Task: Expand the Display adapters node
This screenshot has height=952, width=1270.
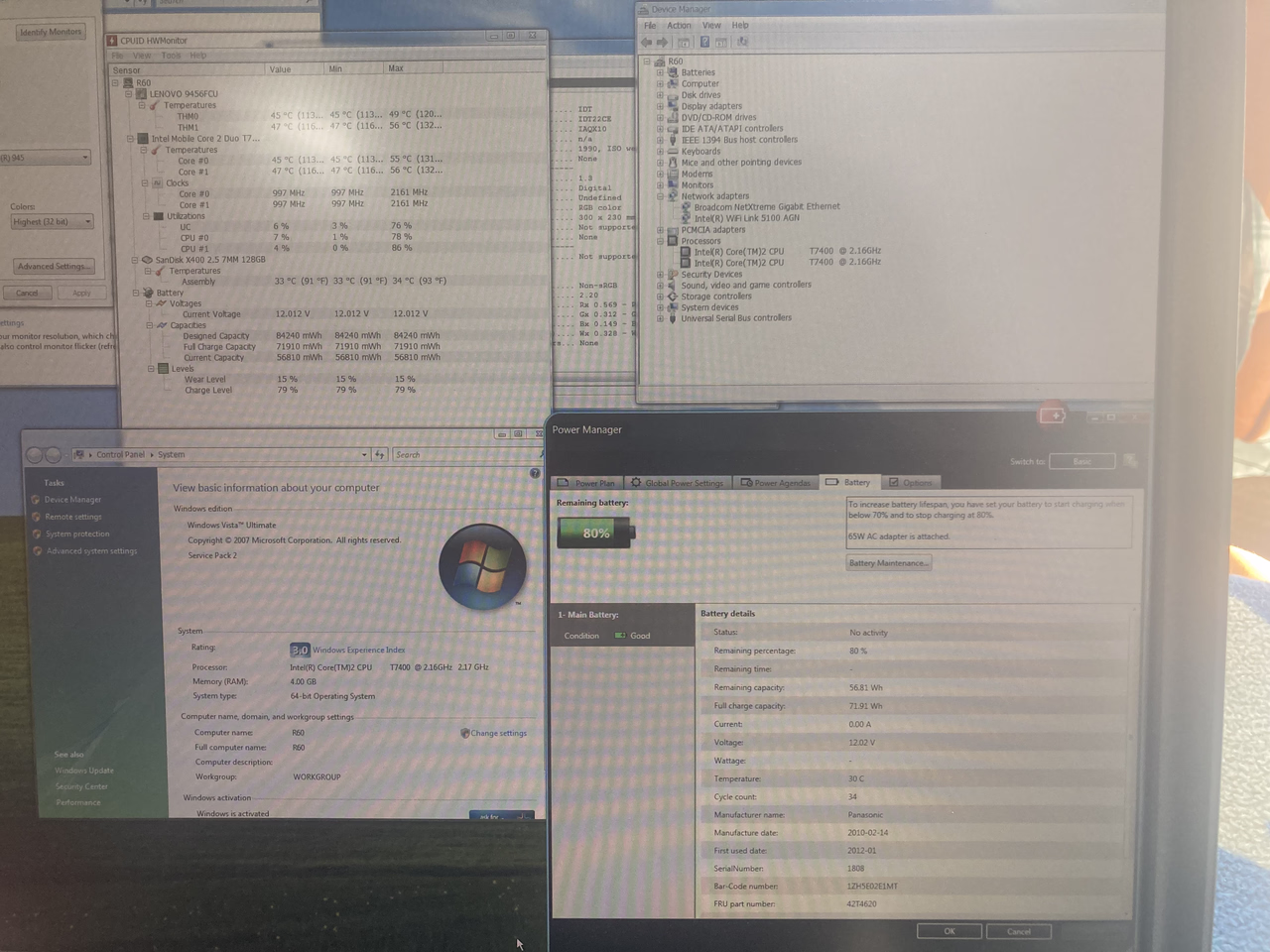Action: tap(660, 106)
